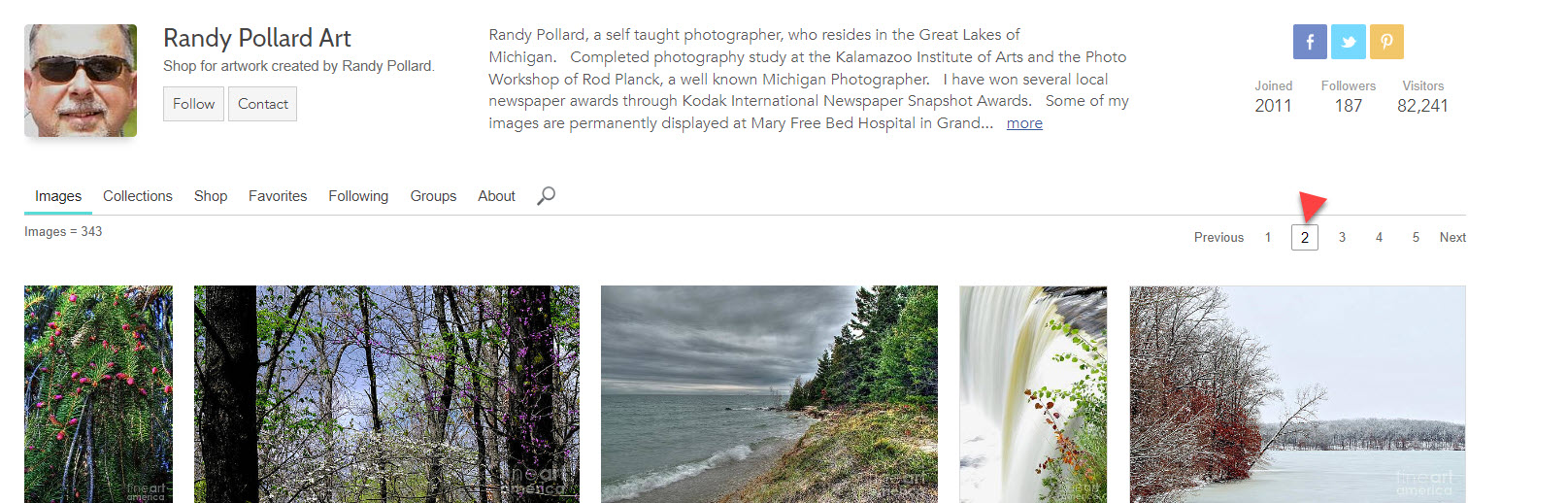This screenshot has width=1568, height=503.
Task: Follow Randy Pollard Art
Action: point(193,104)
